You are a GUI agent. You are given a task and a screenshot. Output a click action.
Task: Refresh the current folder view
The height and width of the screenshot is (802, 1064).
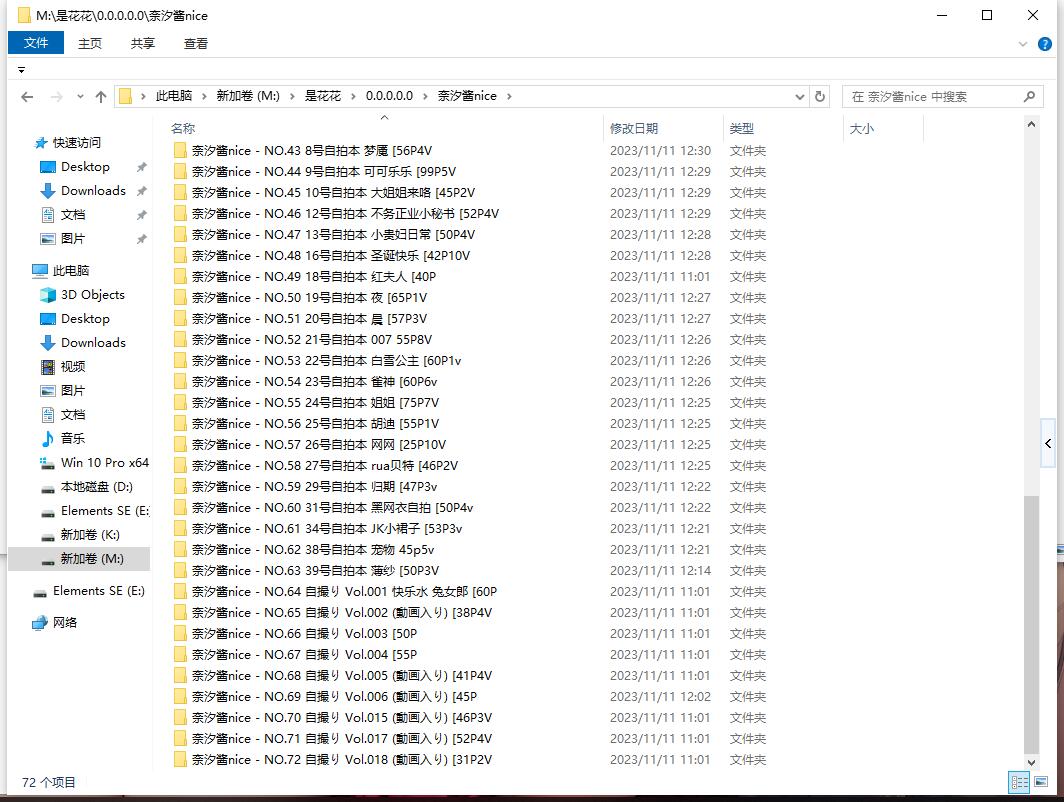[x=820, y=96]
